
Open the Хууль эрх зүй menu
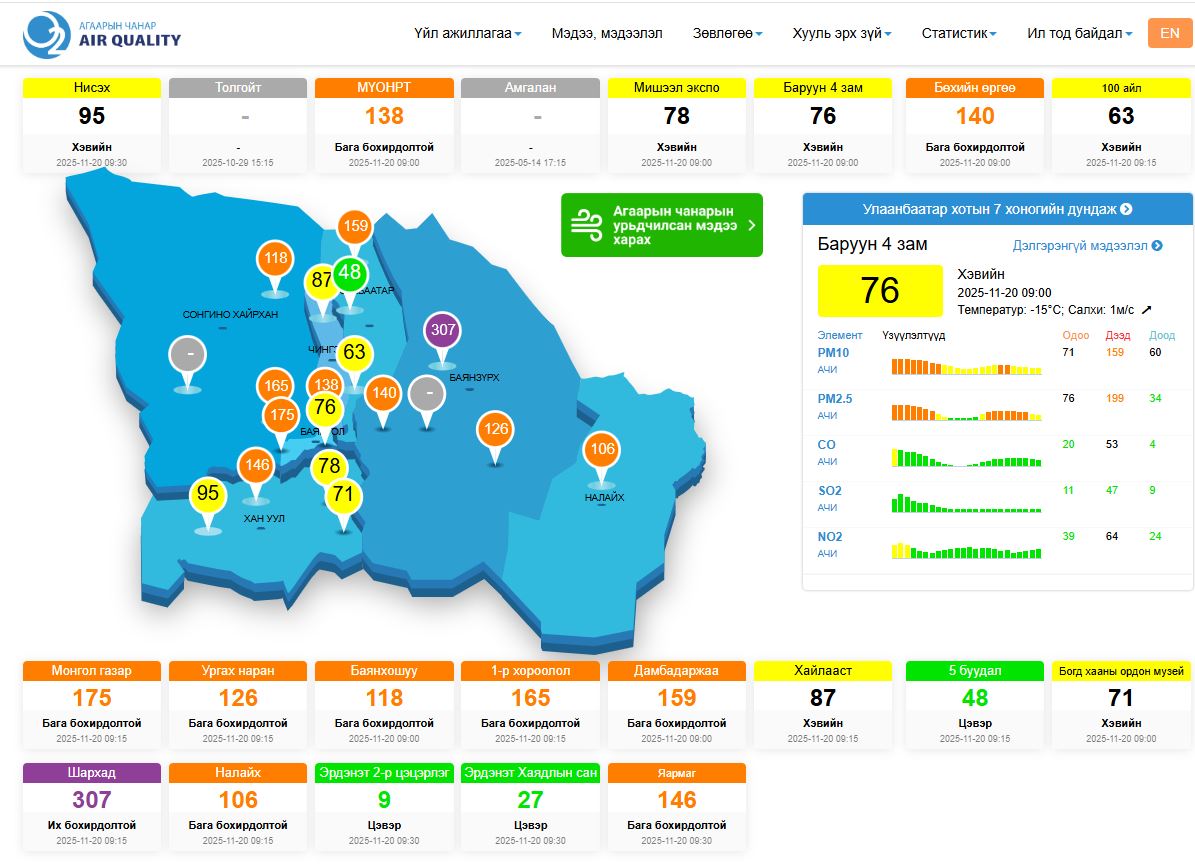[x=841, y=33]
